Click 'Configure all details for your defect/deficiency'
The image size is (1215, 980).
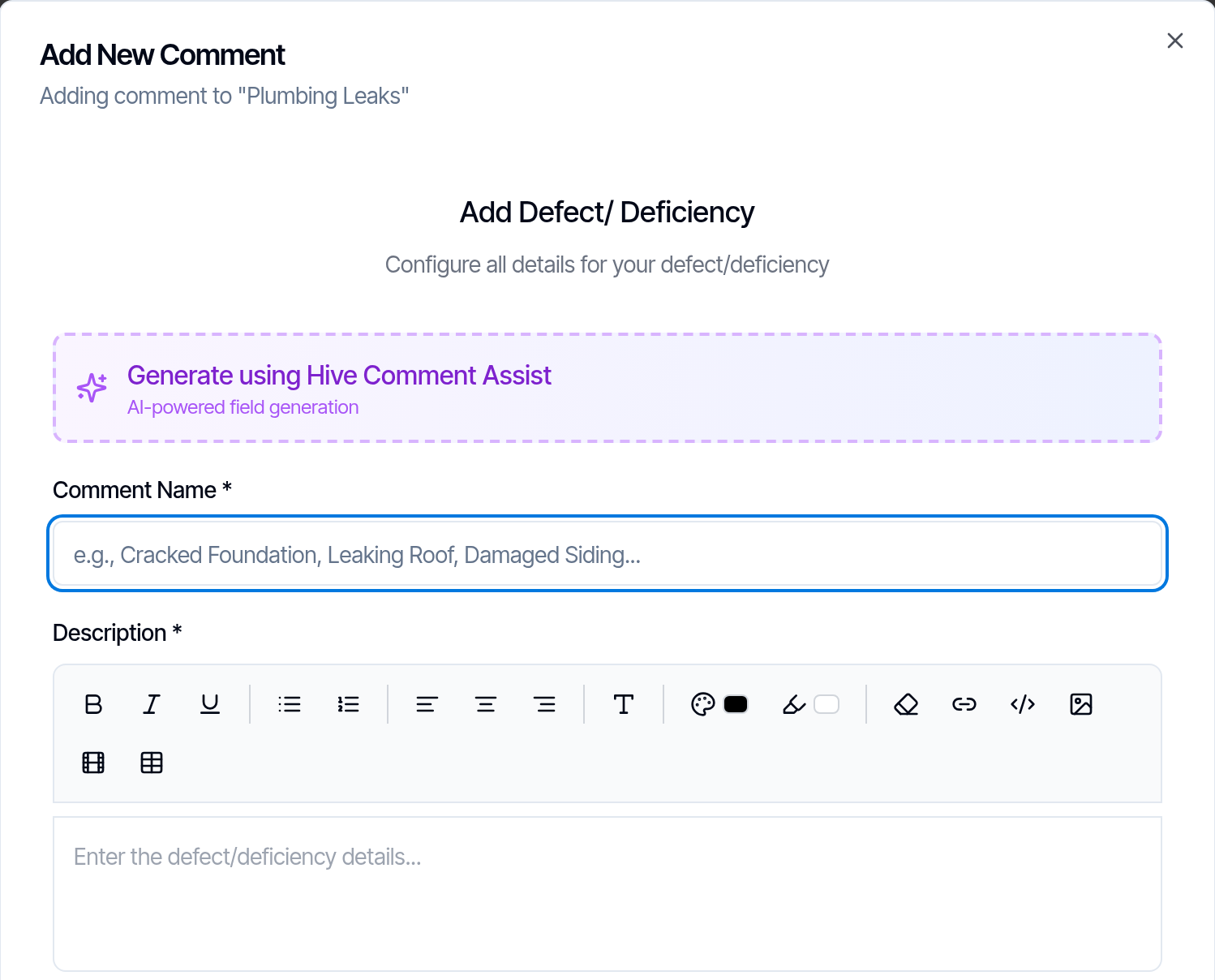607,264
